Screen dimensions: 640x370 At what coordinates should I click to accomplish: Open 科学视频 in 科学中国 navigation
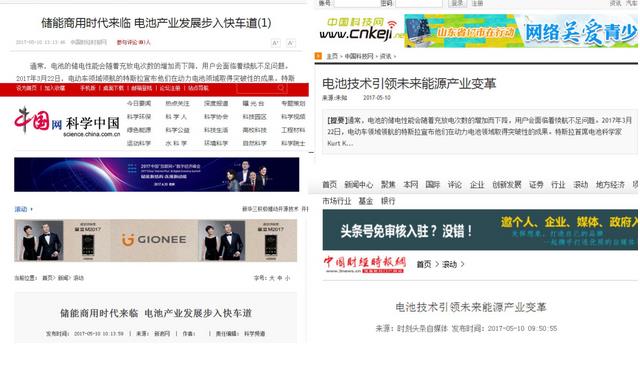[x=293, y=117]
